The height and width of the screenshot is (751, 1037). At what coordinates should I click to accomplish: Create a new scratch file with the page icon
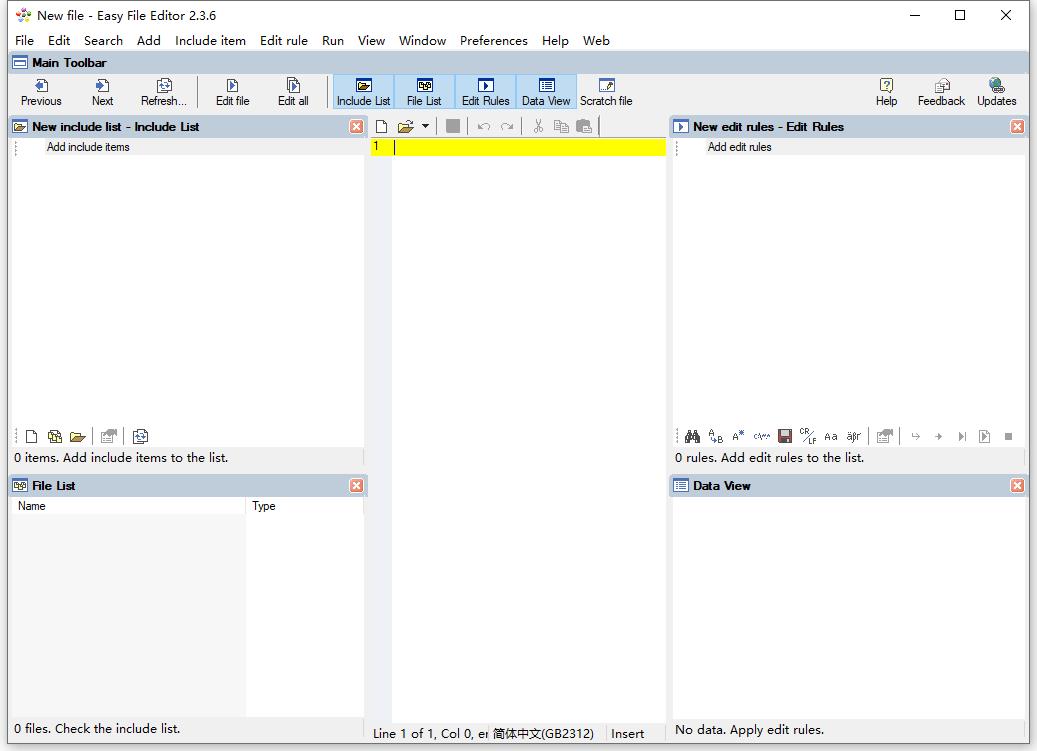coord(382,126)
